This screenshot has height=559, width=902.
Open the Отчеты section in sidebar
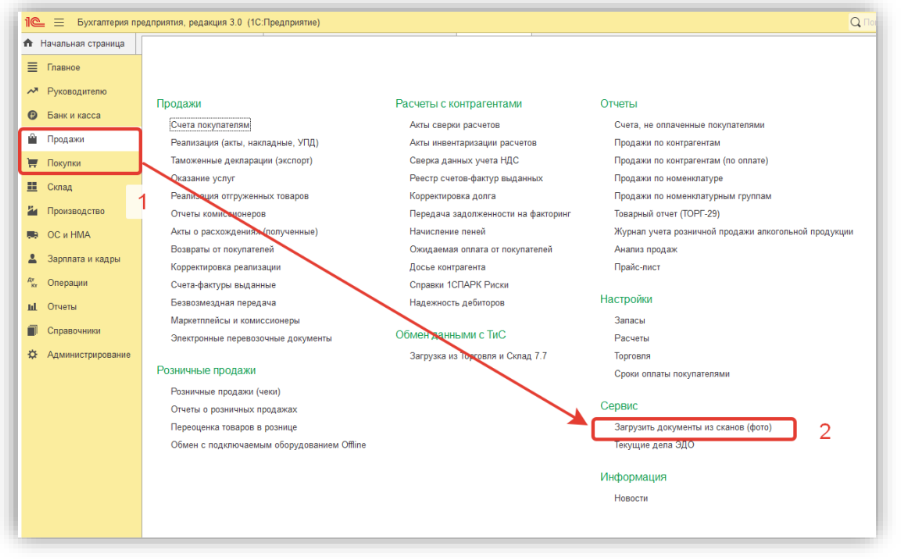62,307
